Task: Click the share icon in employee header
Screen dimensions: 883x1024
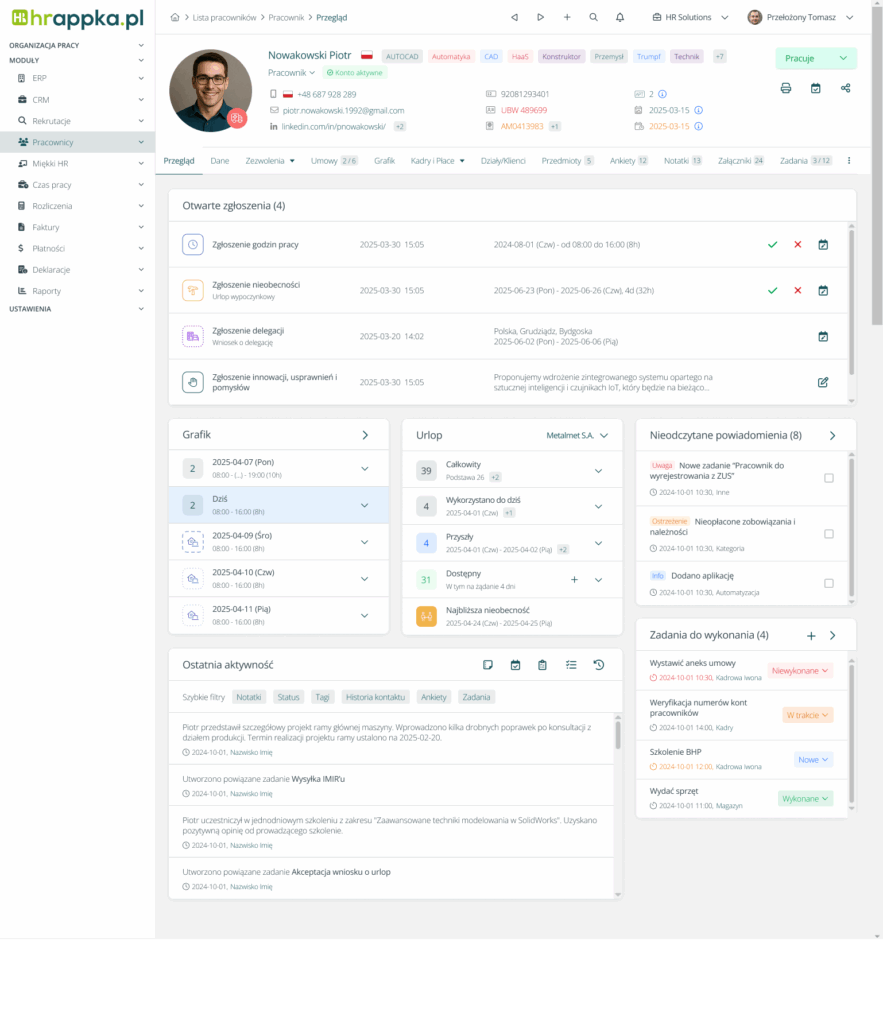Action: click(x=846, y=88)
